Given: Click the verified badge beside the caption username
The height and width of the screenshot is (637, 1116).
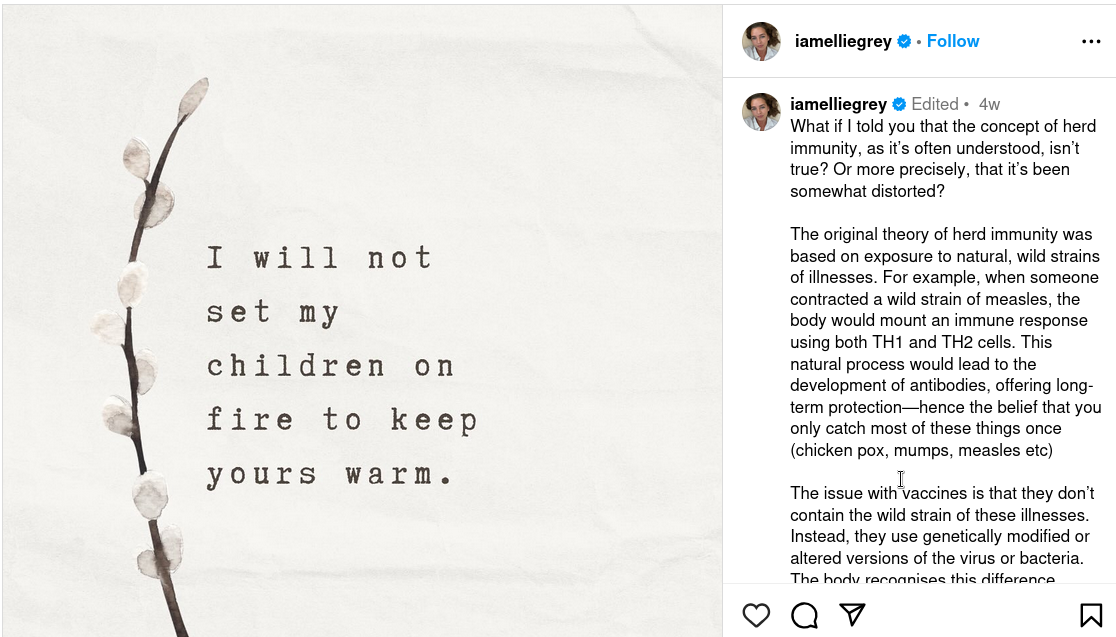Looking at the screenshot, I should (x=899, y=104).
